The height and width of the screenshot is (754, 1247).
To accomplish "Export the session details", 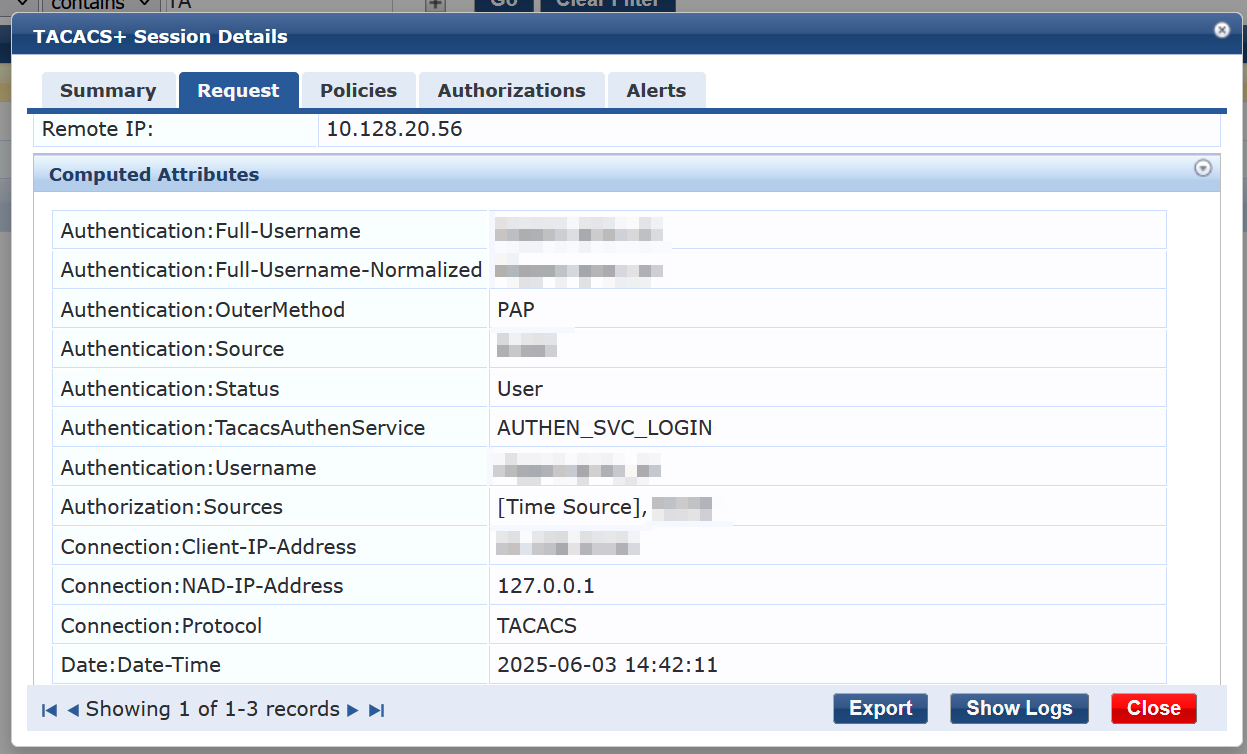I will pyautogui.click(x=879, y=708).
